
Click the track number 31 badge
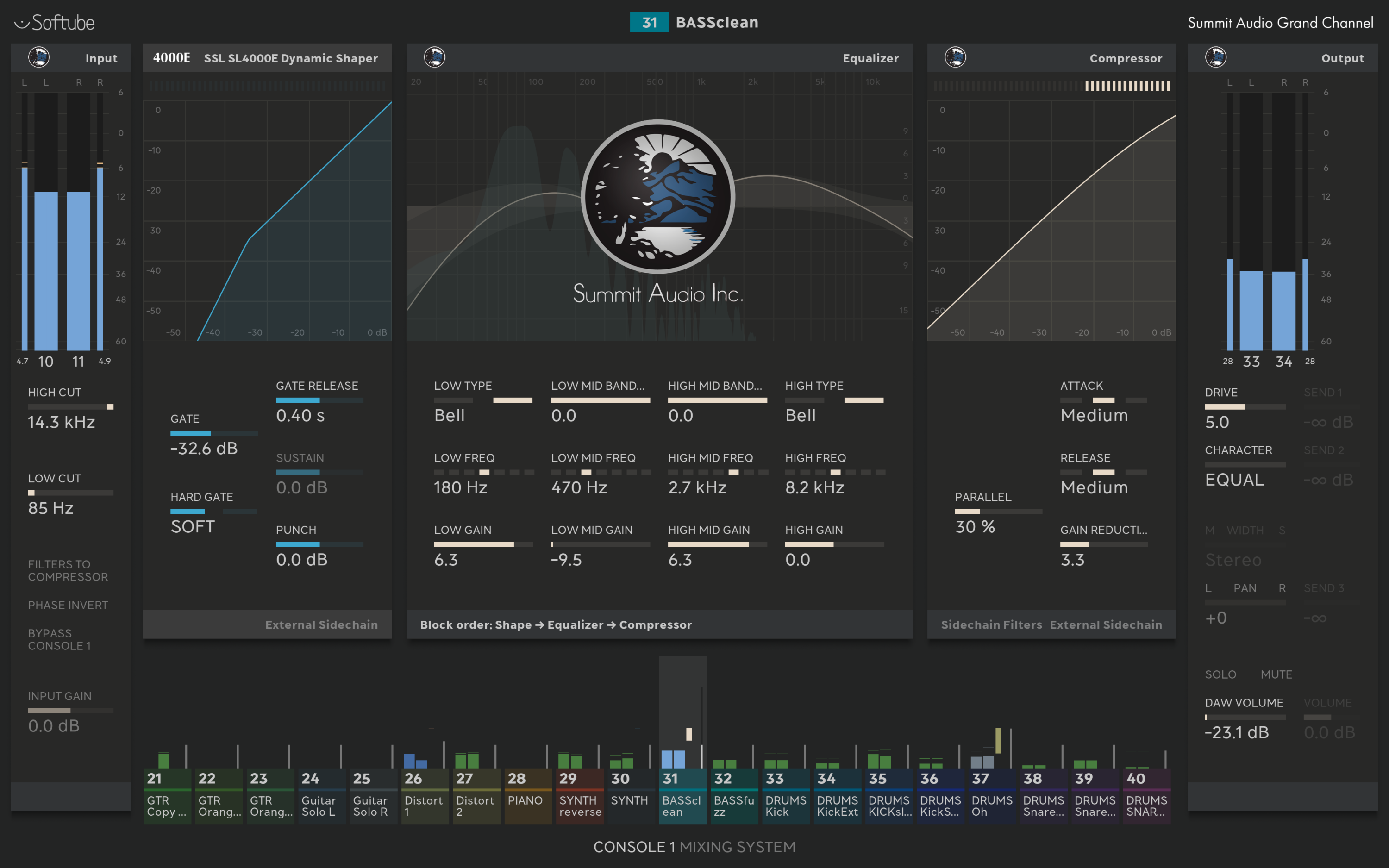tap(649, 22)
